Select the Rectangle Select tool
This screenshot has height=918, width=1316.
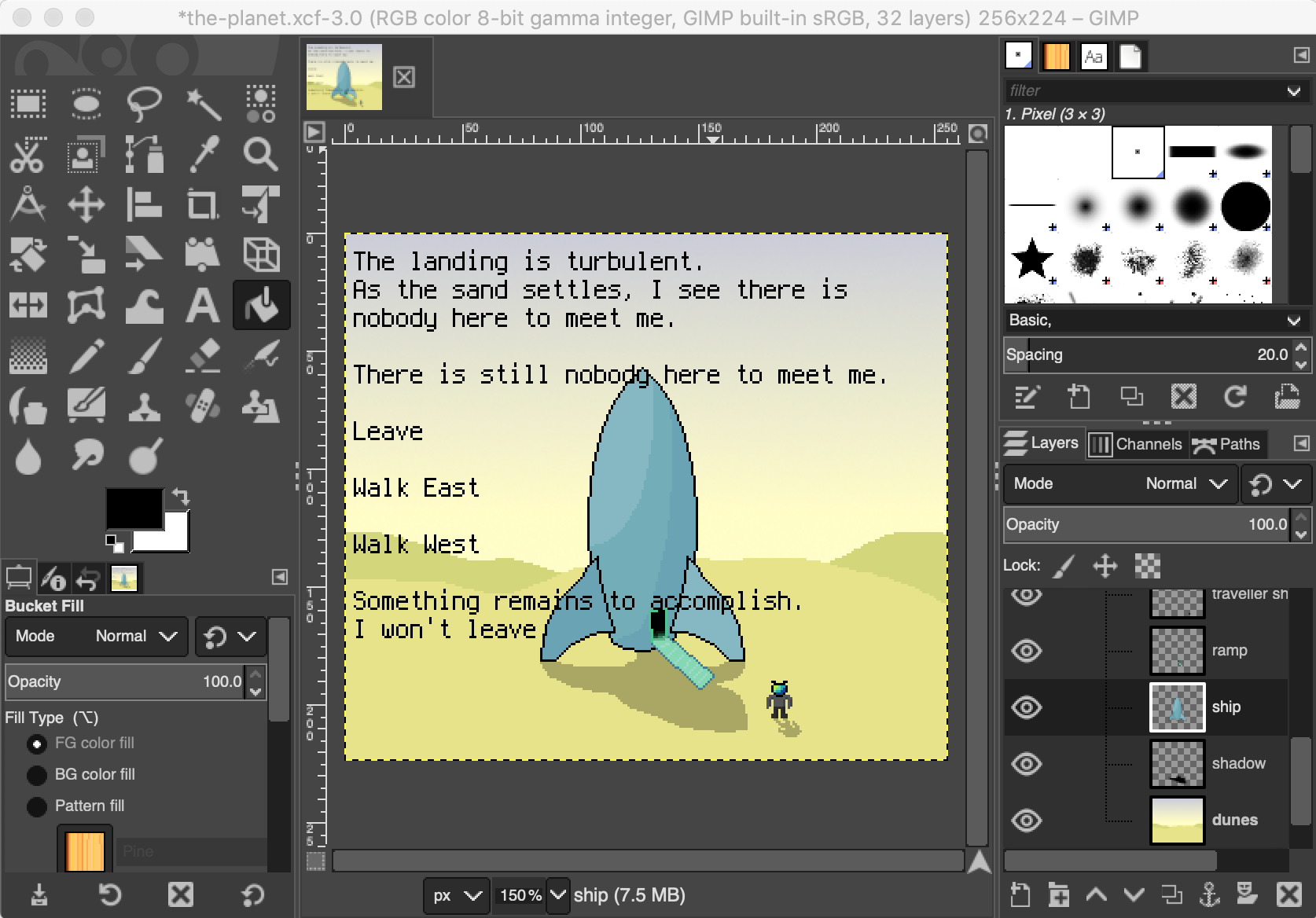(x=28, y=104)
